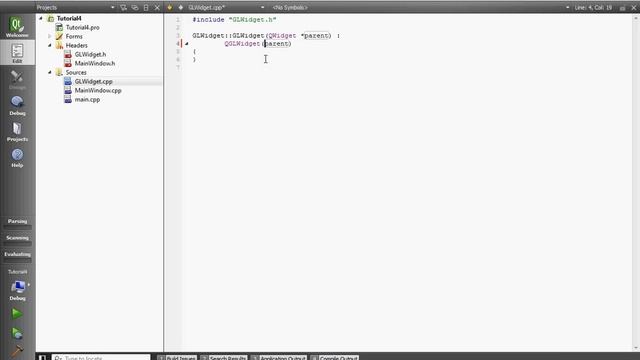Viewport: 640px width, 360px height.
Task: Click the QGLWidget base class call
Action: [242, 44]
